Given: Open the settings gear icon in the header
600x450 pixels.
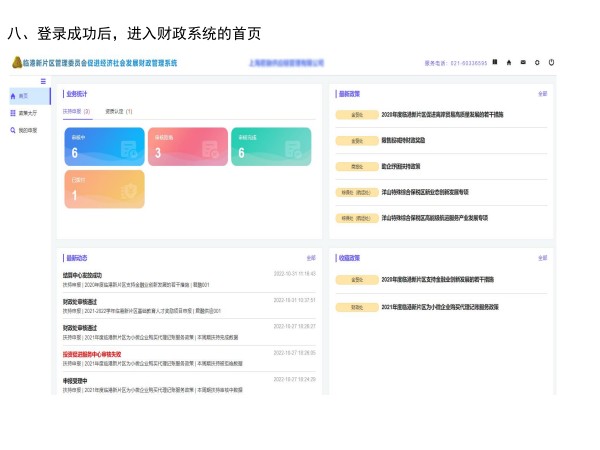Looking at the screenshot, I should pos(537,62).
